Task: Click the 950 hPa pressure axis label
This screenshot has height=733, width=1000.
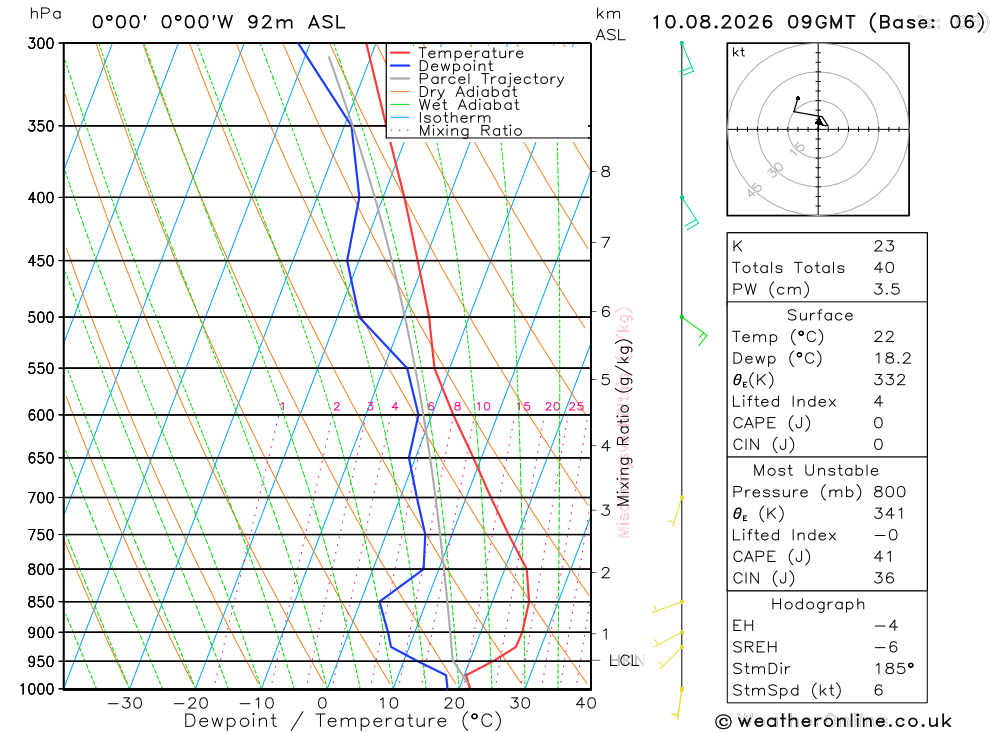Action: point(41,662)
